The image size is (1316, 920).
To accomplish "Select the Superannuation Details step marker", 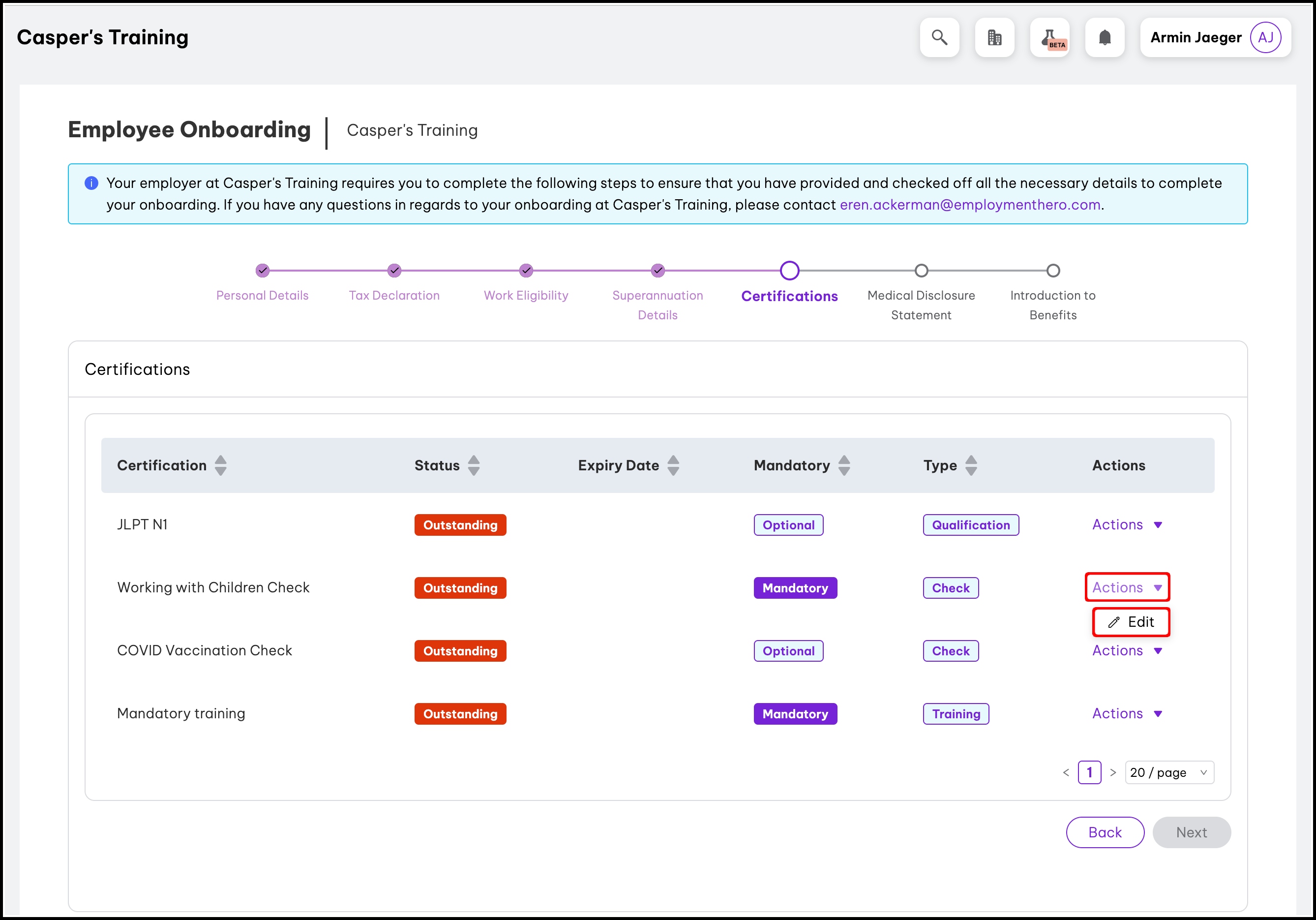I will (x=658, y=271).
